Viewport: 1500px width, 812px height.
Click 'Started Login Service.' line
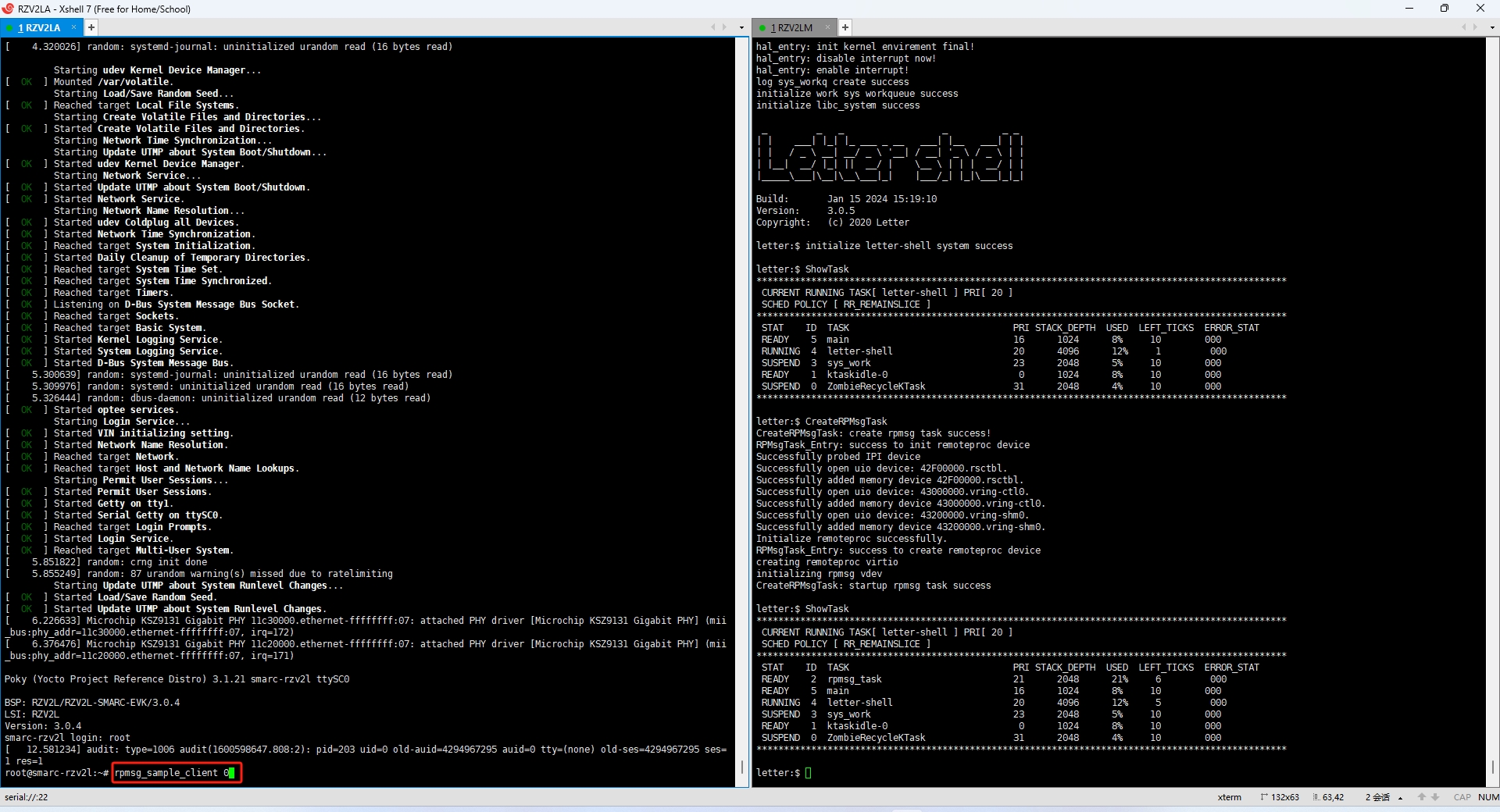[x=113, y=539]
